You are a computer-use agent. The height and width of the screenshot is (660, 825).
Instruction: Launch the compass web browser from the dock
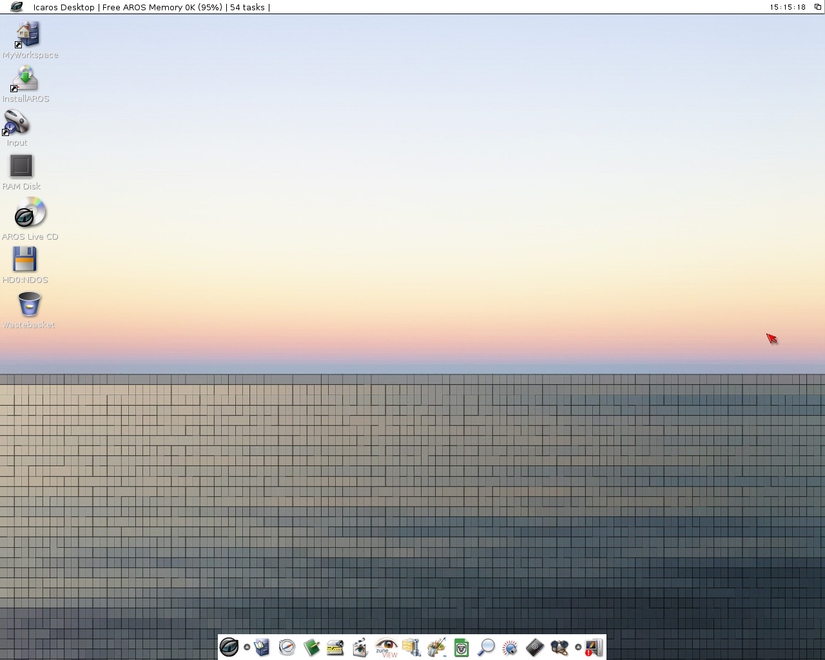285,647
